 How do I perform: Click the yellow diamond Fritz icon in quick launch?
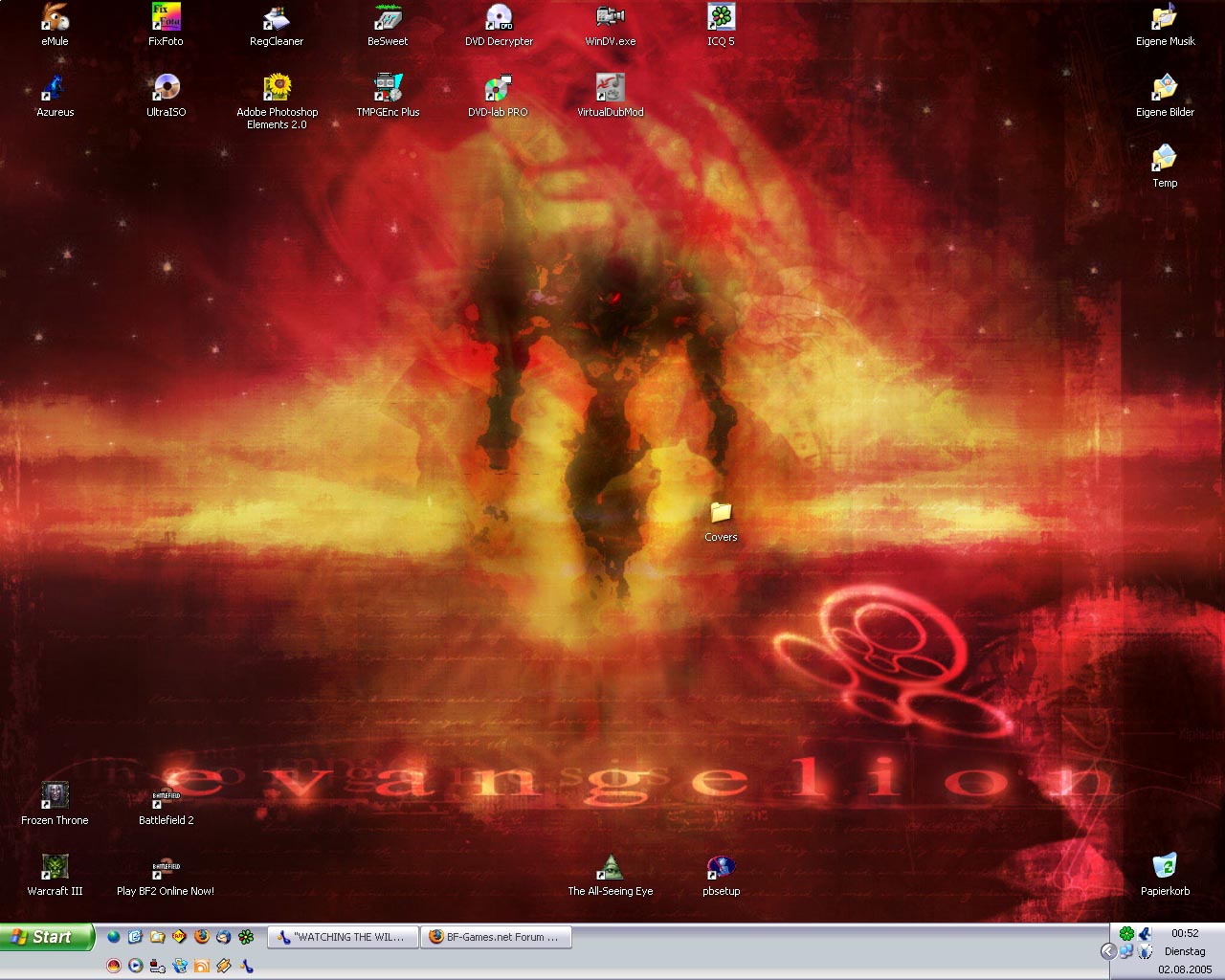[x=179, y=936]
